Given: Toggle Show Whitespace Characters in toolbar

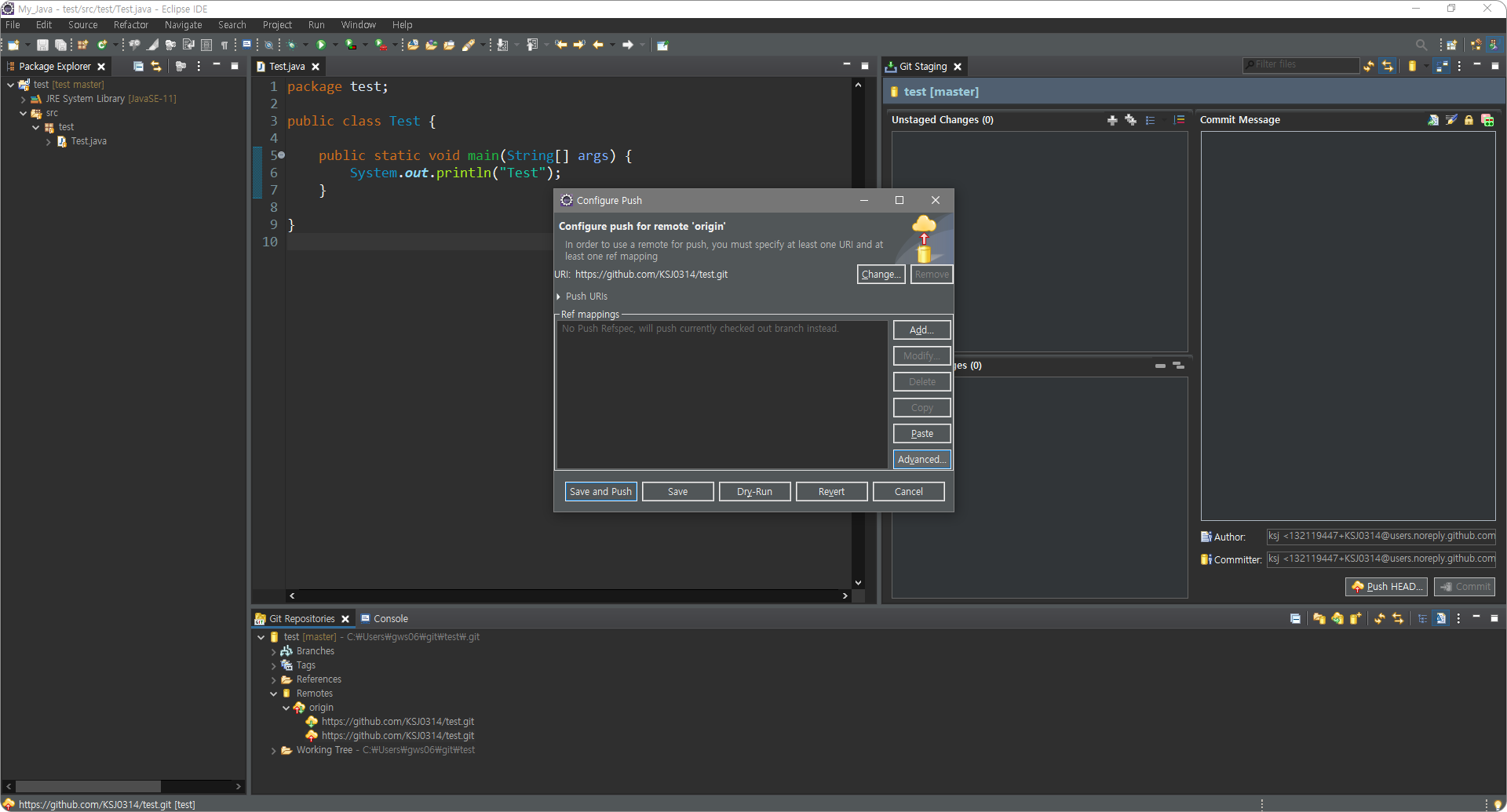Looking at the screenshot, I should pos(224,45).
